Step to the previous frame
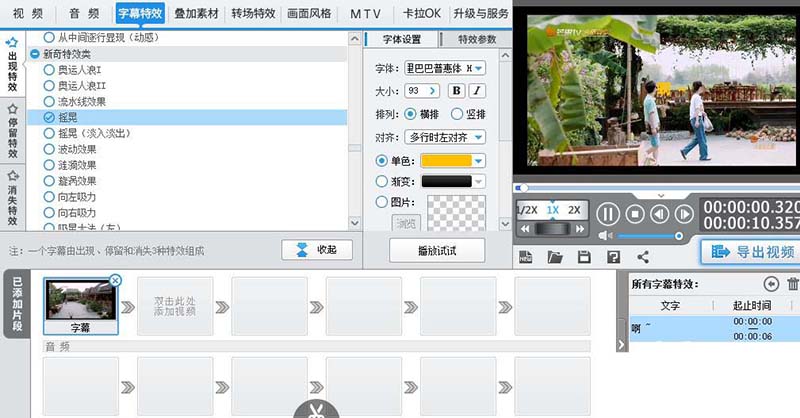Viewport: 800px width, 418px height. coord(659,213)
